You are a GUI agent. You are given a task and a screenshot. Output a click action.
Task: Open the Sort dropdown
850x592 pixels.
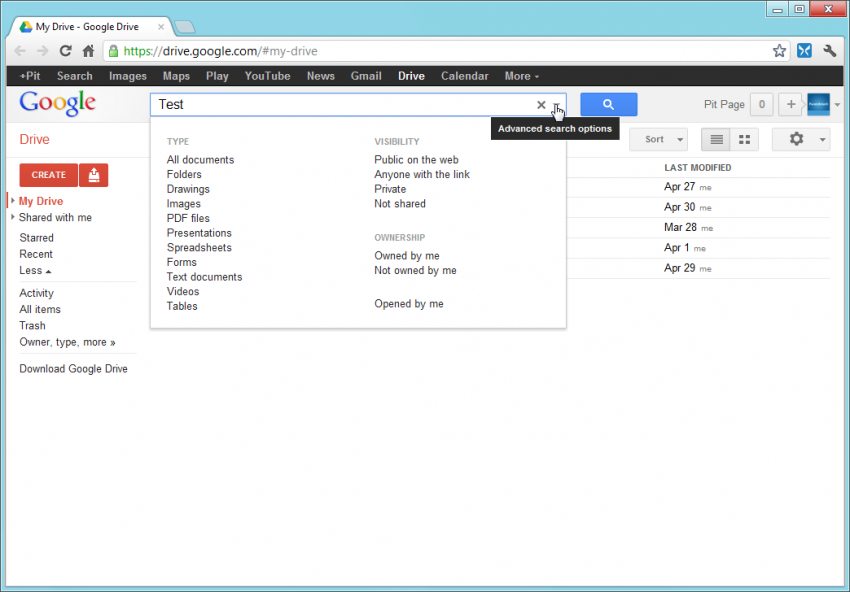tap(659, 139)
